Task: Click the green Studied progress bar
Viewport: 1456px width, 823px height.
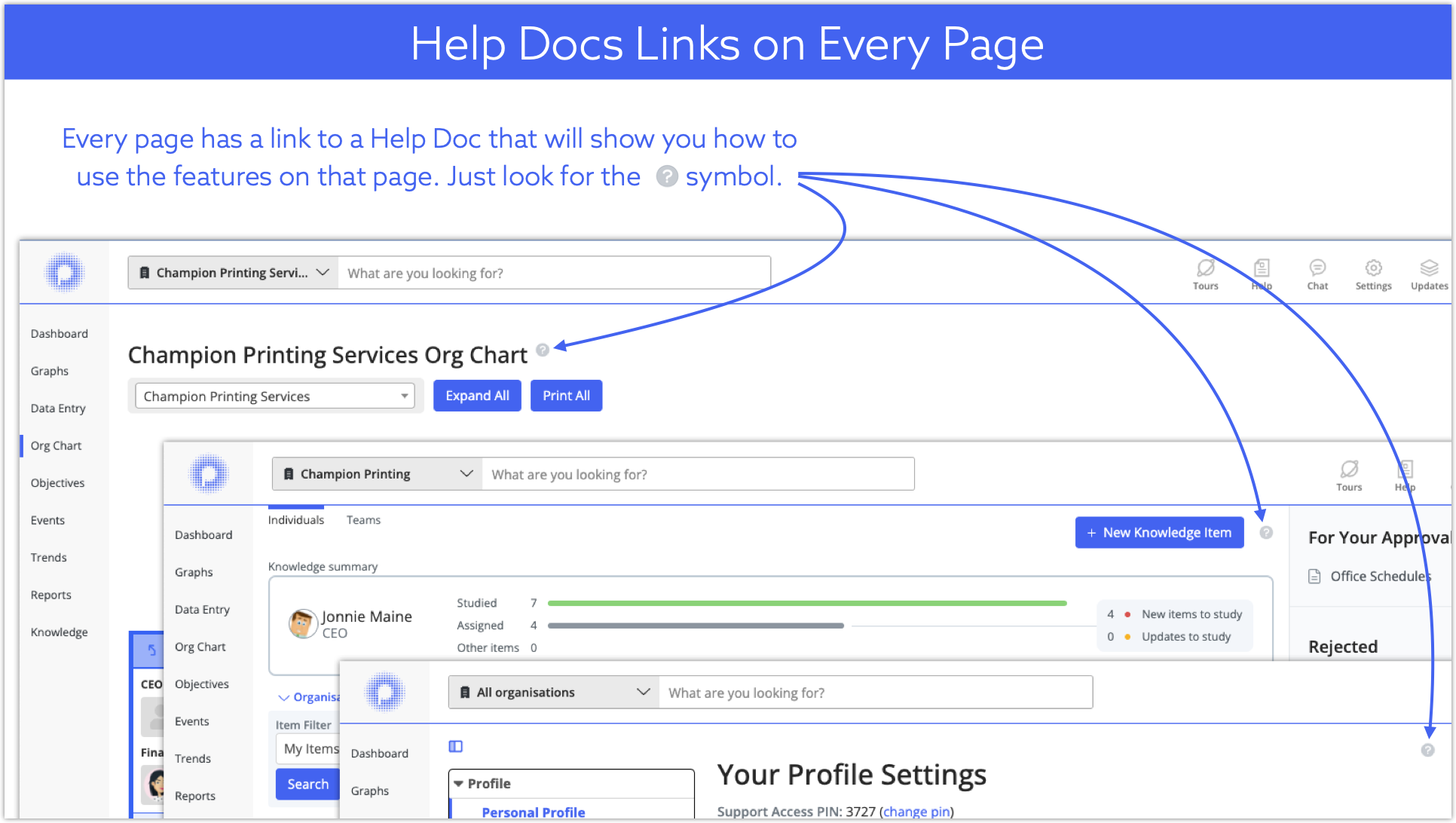Action: pos(806,603)
